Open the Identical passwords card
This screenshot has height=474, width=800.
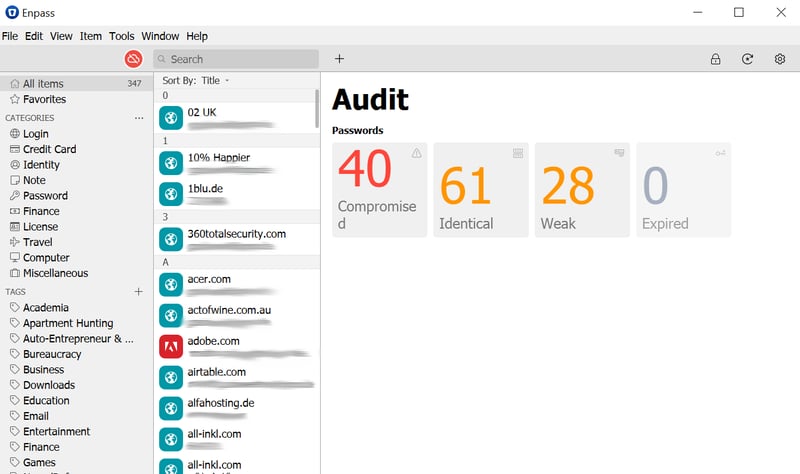[481, 190]
